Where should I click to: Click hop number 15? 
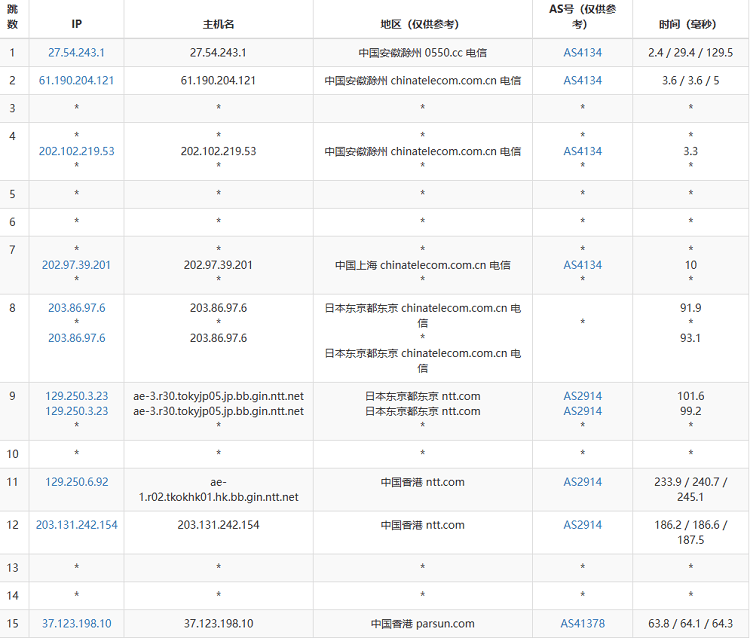(x=13, y=624)
